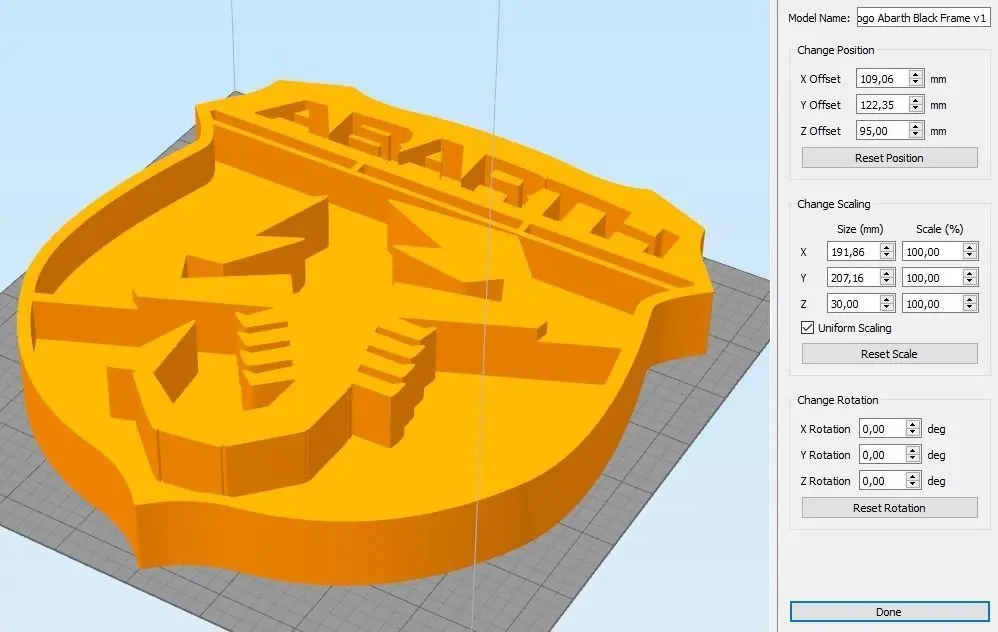Increase Z size with up arrow
The image size is (998, 632).
[x=887, y=299]
